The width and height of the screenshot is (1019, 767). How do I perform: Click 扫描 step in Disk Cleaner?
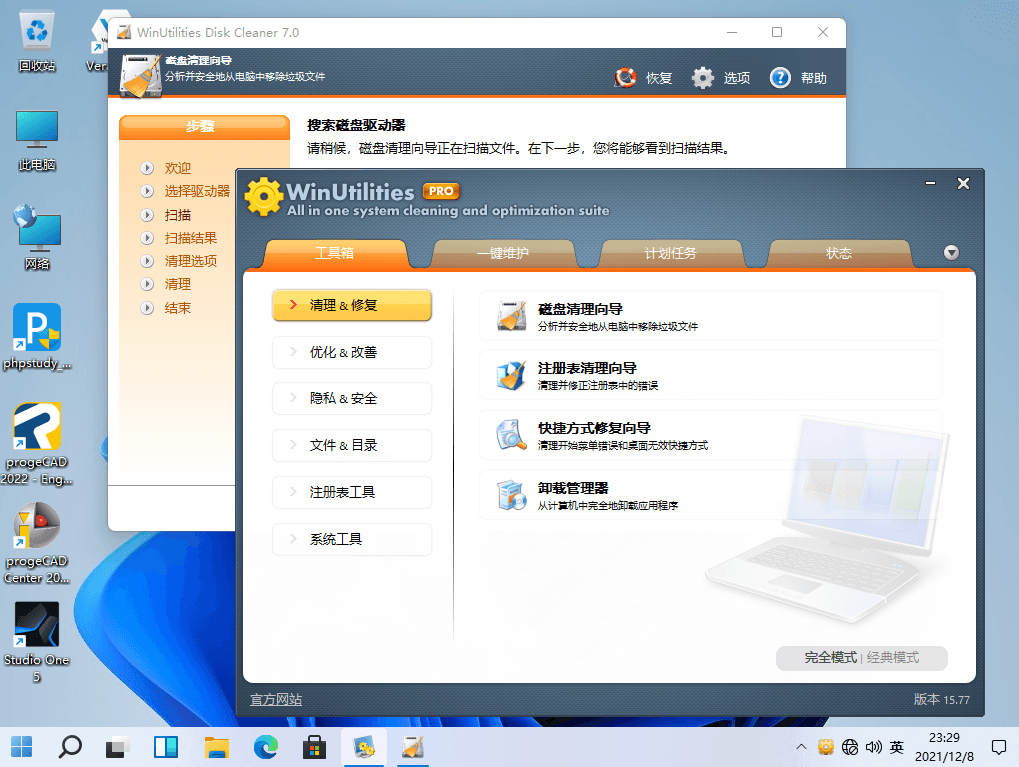click(177, 215)
